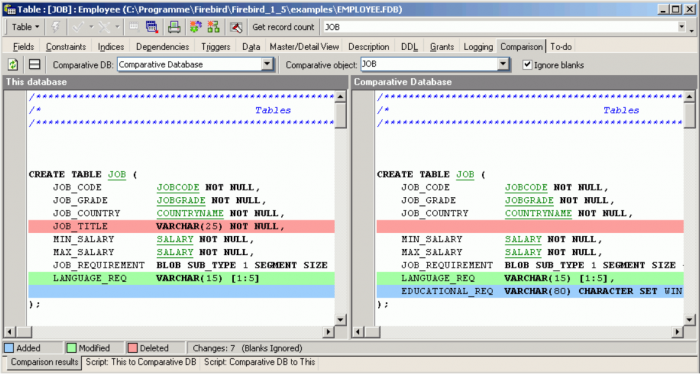Open the Indices tab

111,46
